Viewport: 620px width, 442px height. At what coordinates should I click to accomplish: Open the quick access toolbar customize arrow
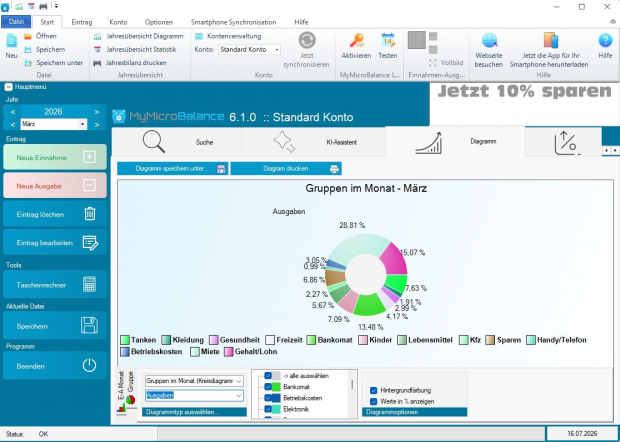[x=57, y=6]
